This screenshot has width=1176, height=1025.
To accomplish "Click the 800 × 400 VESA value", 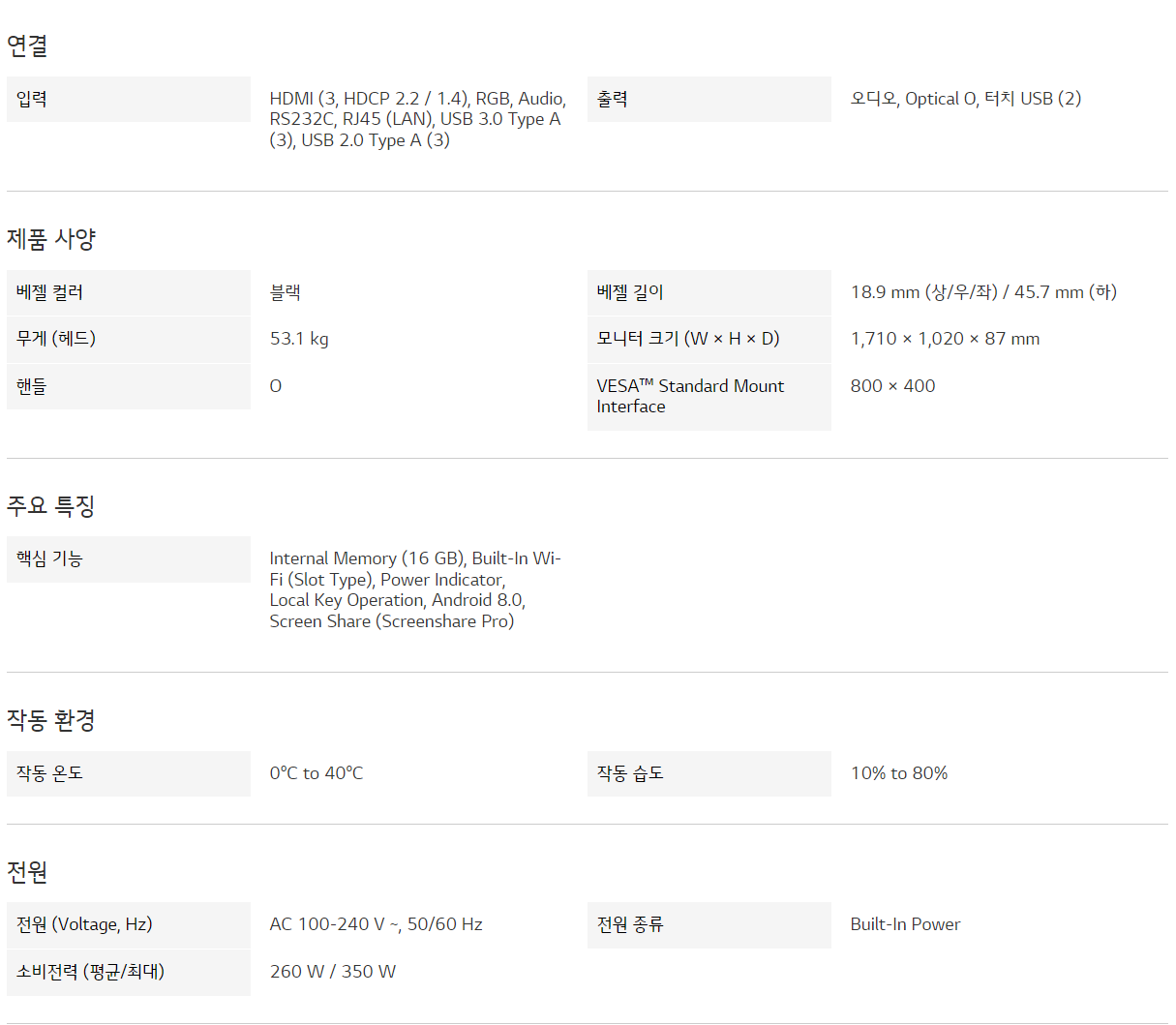I will 892,386.
